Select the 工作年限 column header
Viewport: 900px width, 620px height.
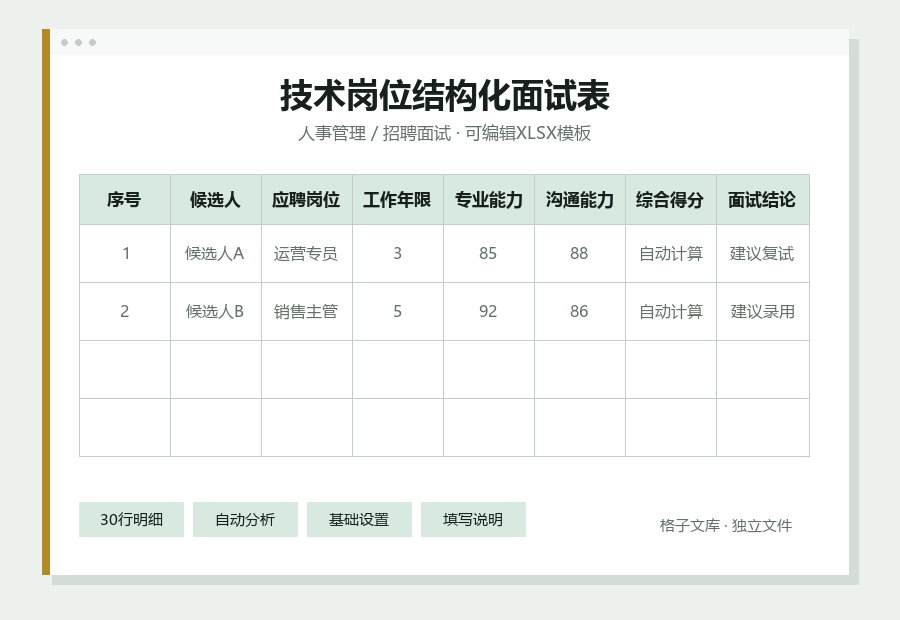point(398,199)
